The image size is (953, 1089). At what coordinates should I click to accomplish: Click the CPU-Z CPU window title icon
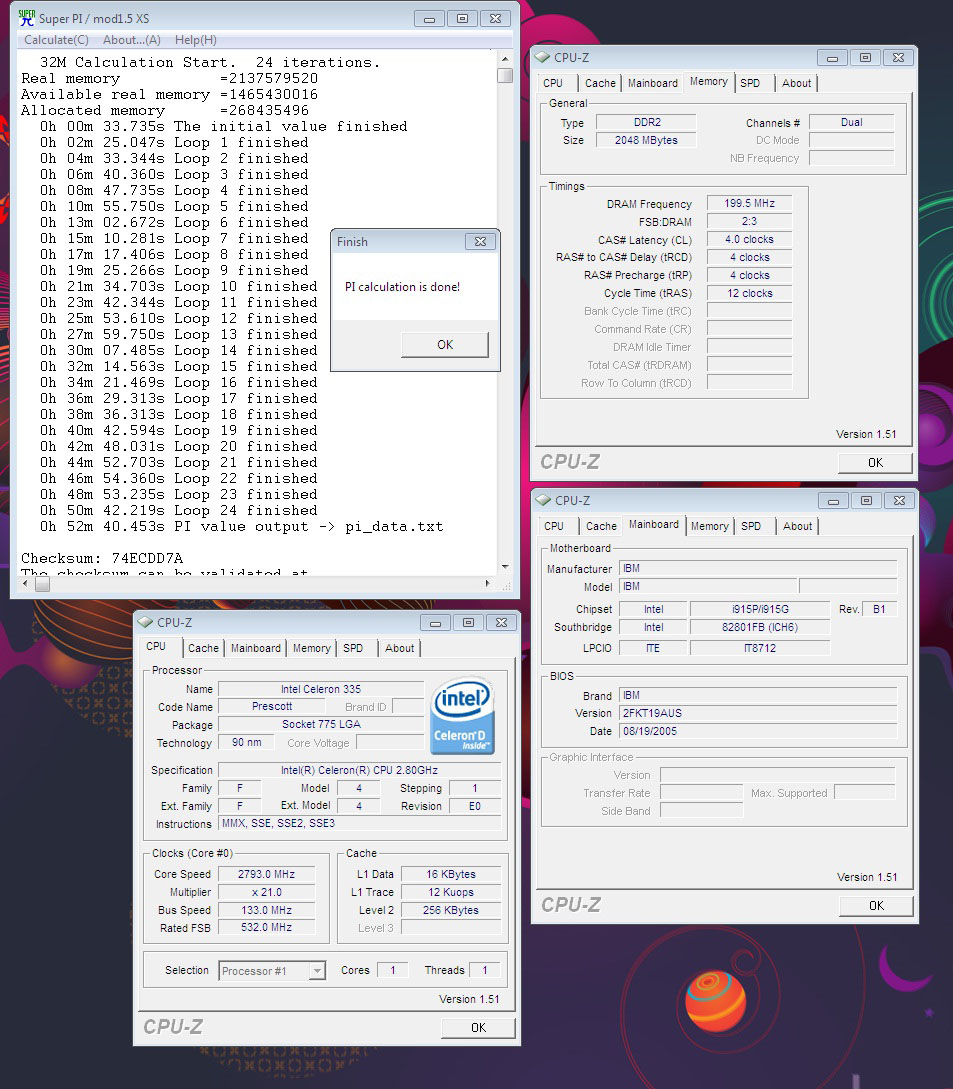145,622
